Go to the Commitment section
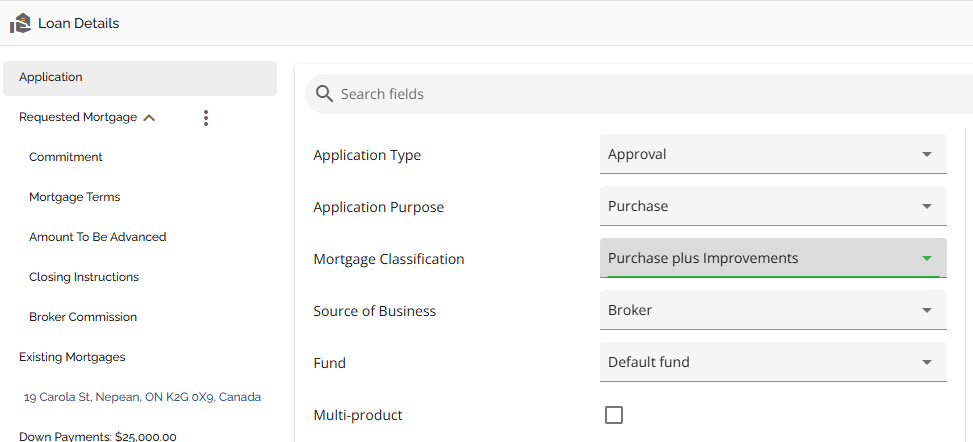Image resolution: width=973 pixels, height=442 pixels. 66,157
